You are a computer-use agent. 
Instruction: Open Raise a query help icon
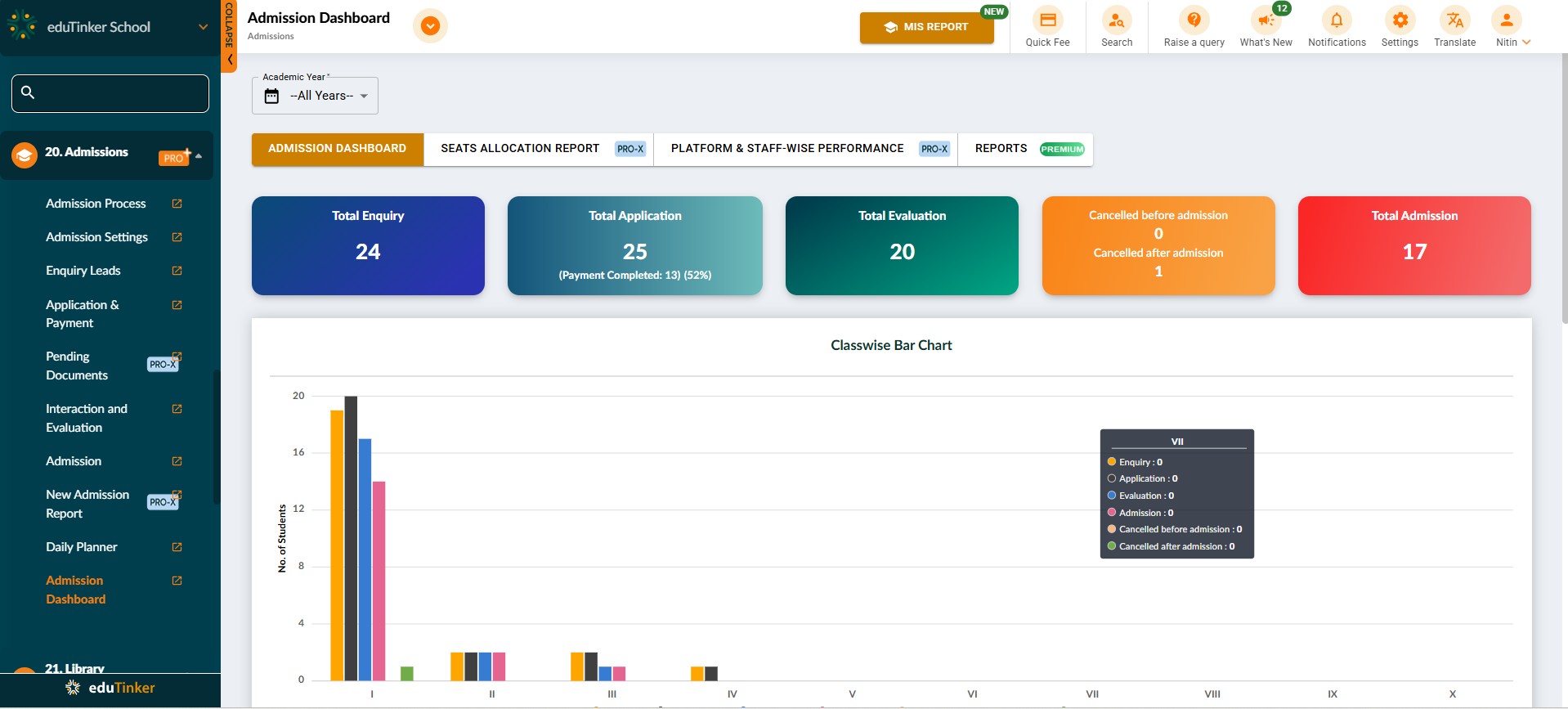pos(1194,20)
